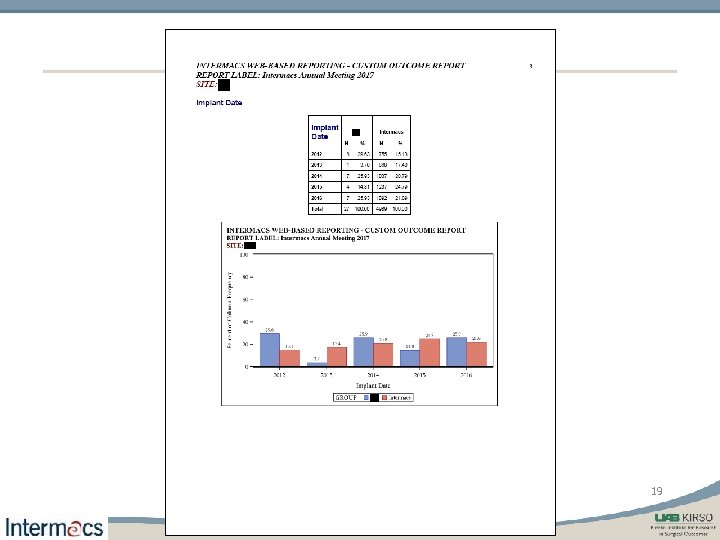
Task: Click the 100 tick label on the y-axis
Action: pyautogui.click(x=244, y=255)
